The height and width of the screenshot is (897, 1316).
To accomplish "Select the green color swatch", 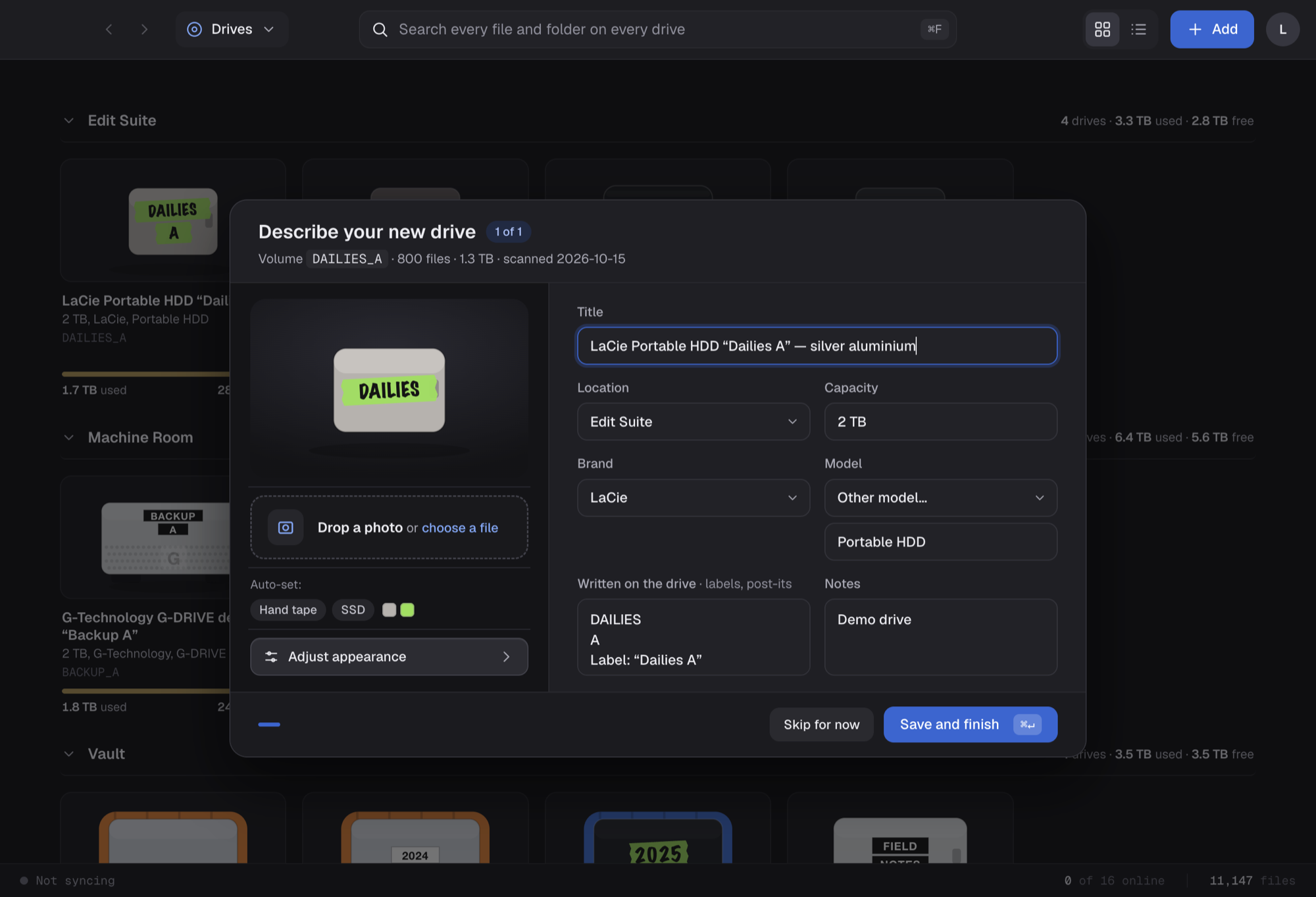I will (407, 609).
